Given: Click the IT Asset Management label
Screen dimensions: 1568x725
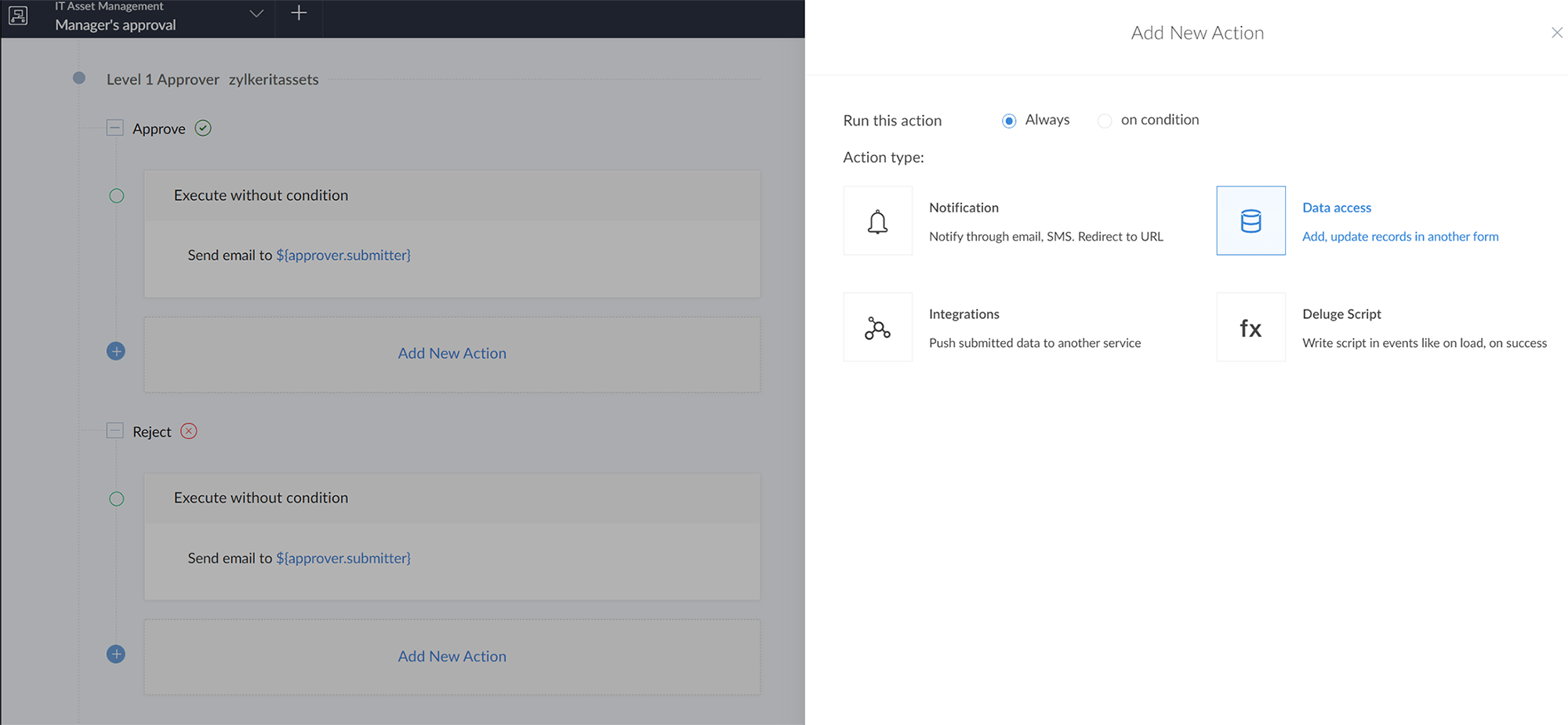Looking at the screenshot, I should [x=108, y=6].
